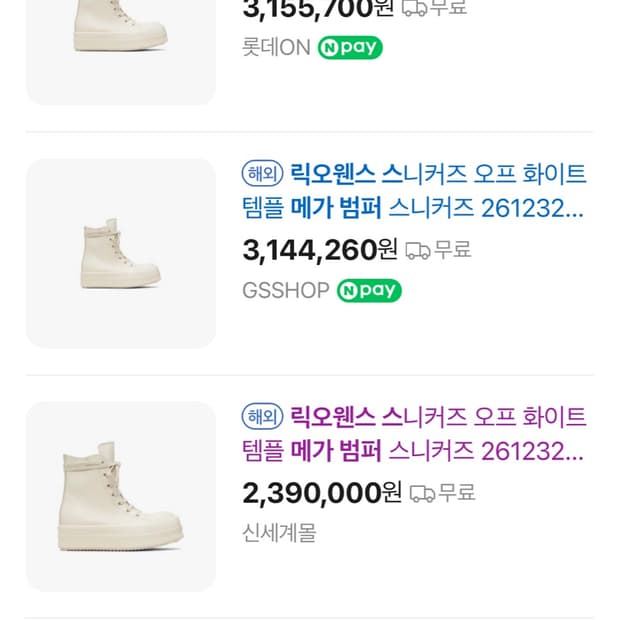Click delivery truck icon beside 3,144,260원
Image resolution: width=620 pixels, height=620 pixels.
point(418,250)
